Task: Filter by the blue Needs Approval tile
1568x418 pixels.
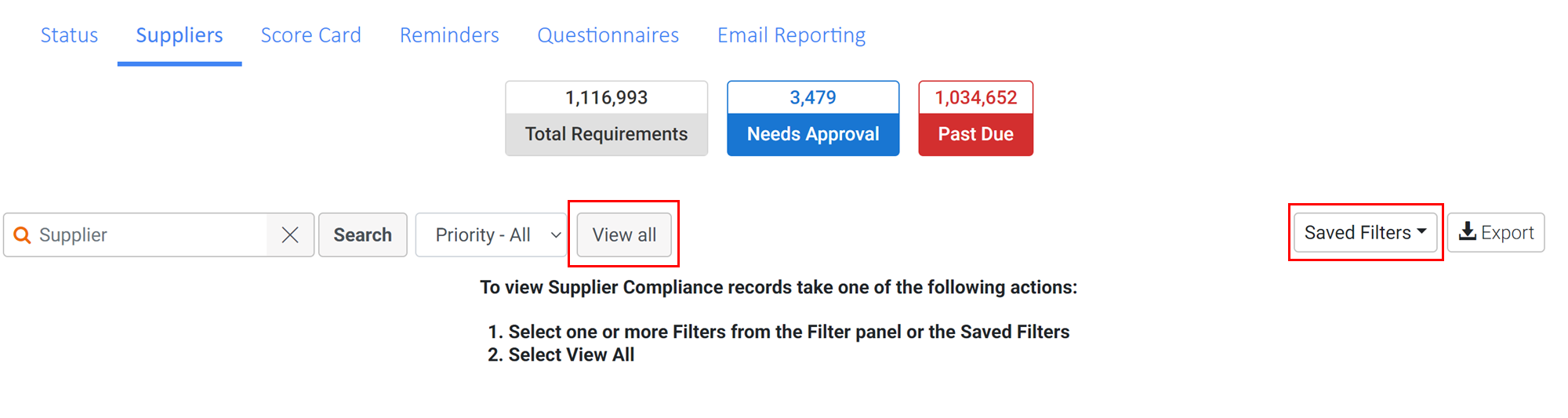Action: coord(813,118)
